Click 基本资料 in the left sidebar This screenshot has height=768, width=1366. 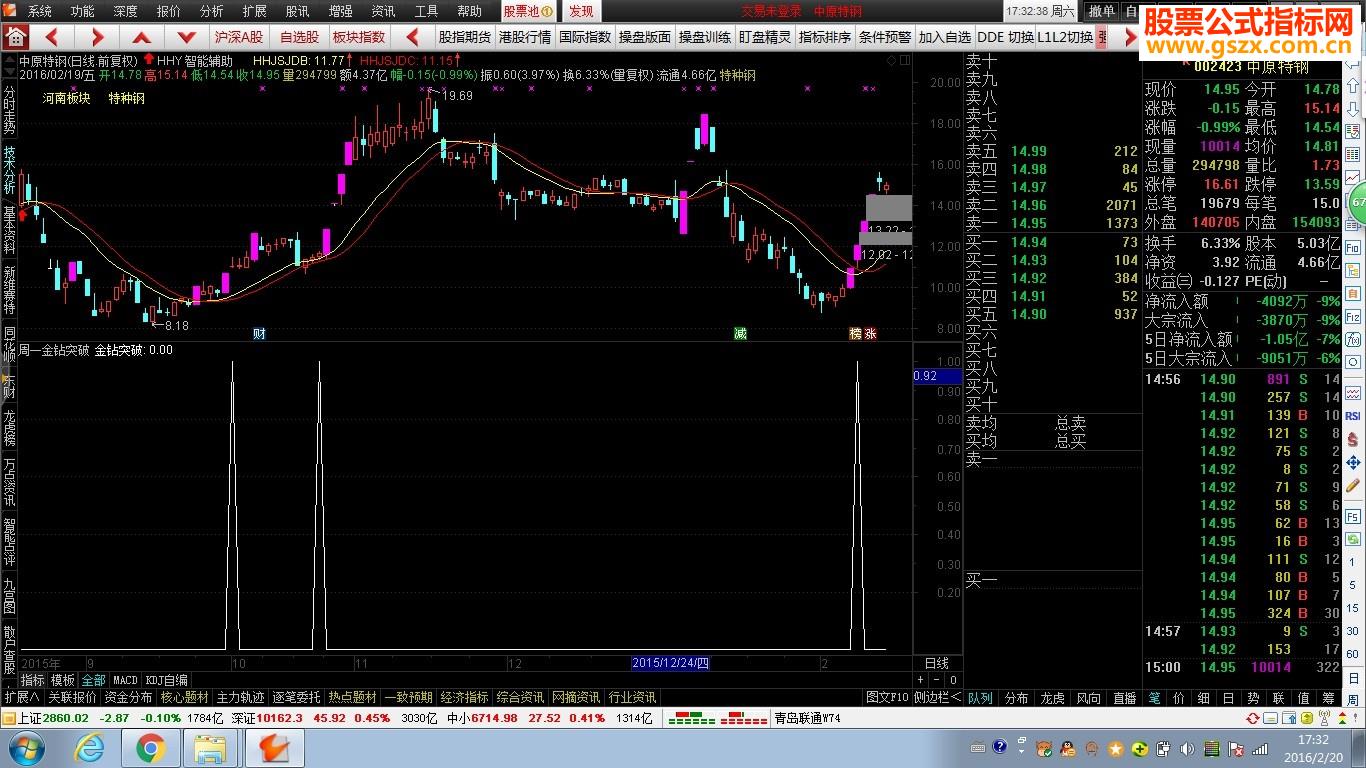pos(9,229)
